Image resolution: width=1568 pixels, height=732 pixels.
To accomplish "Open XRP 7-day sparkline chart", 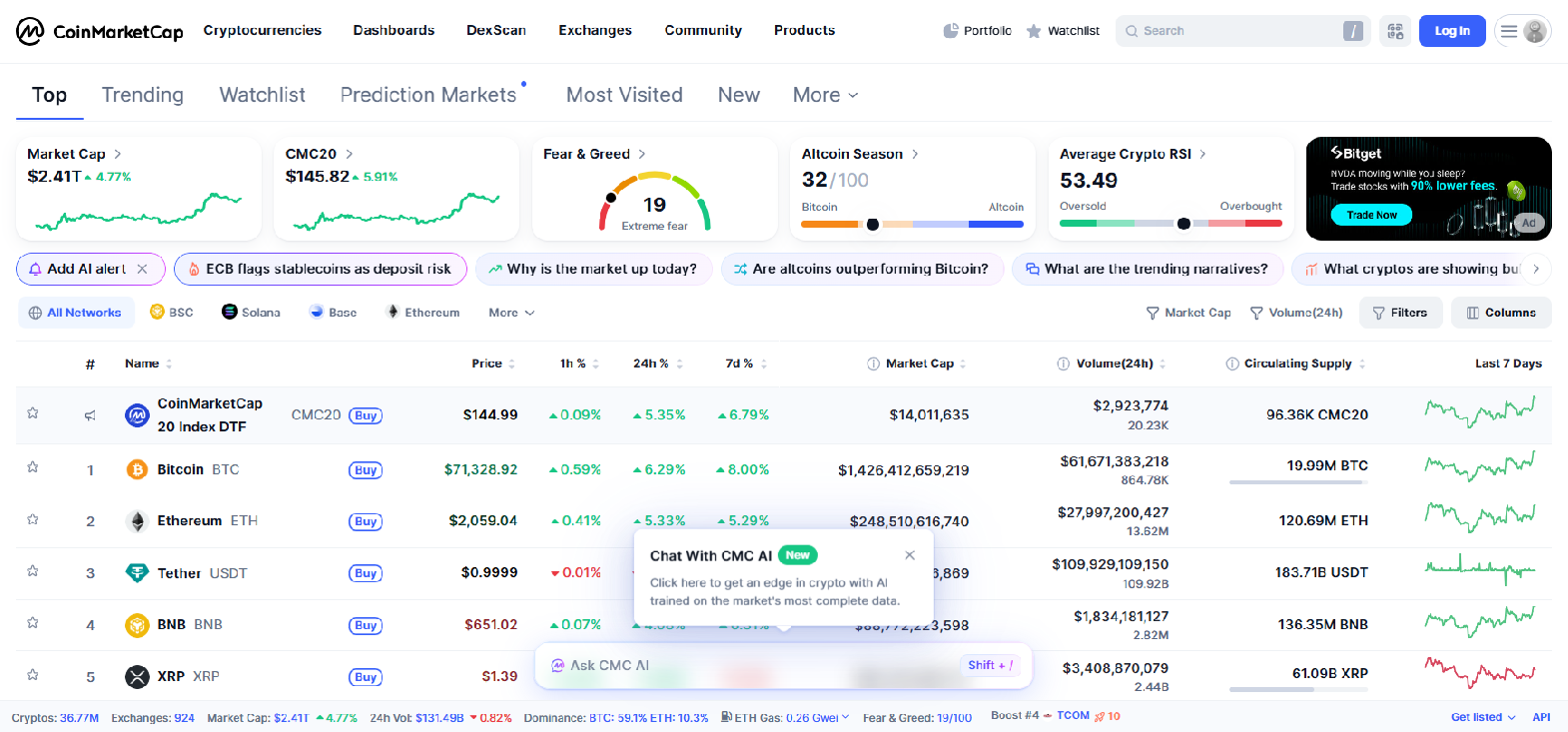I will (1480, 672).
